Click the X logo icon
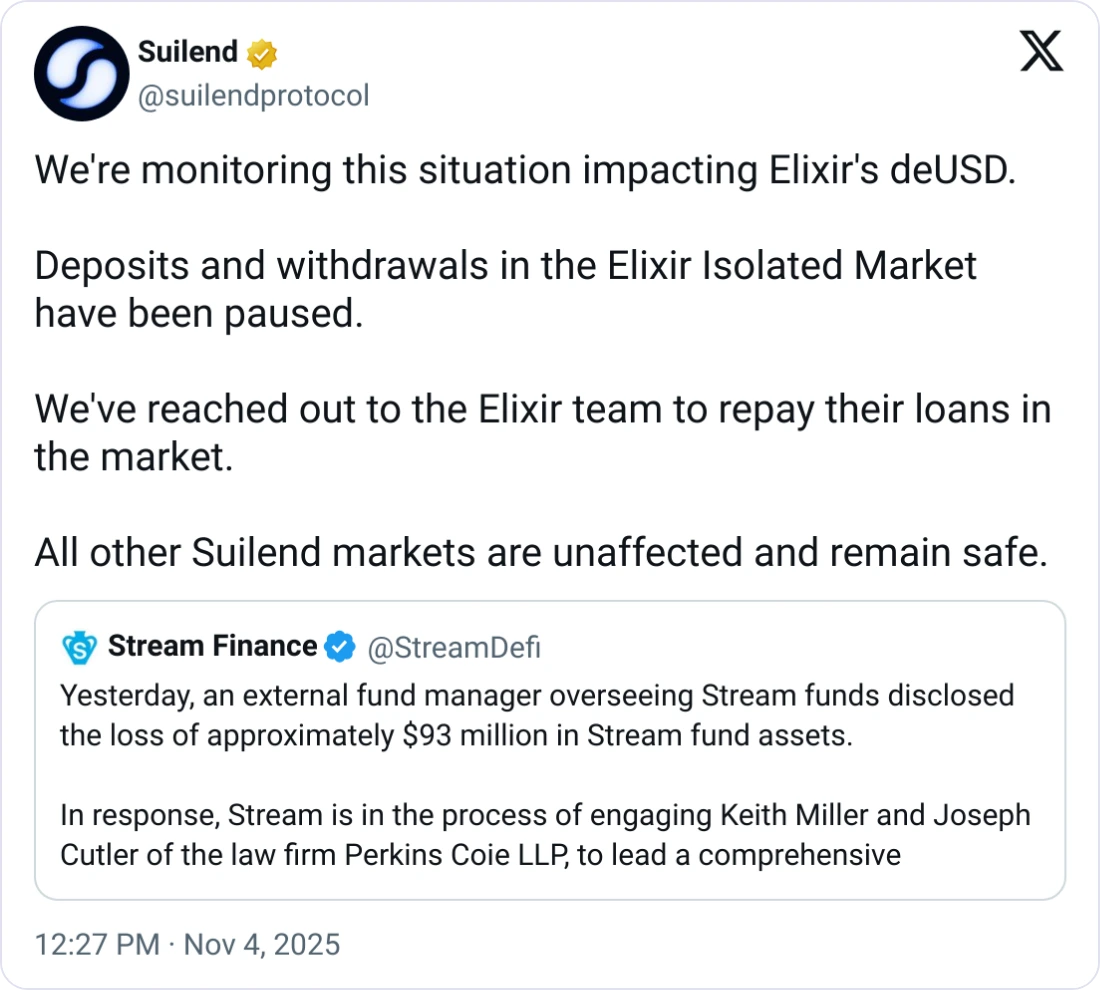 pos(1041,51)
